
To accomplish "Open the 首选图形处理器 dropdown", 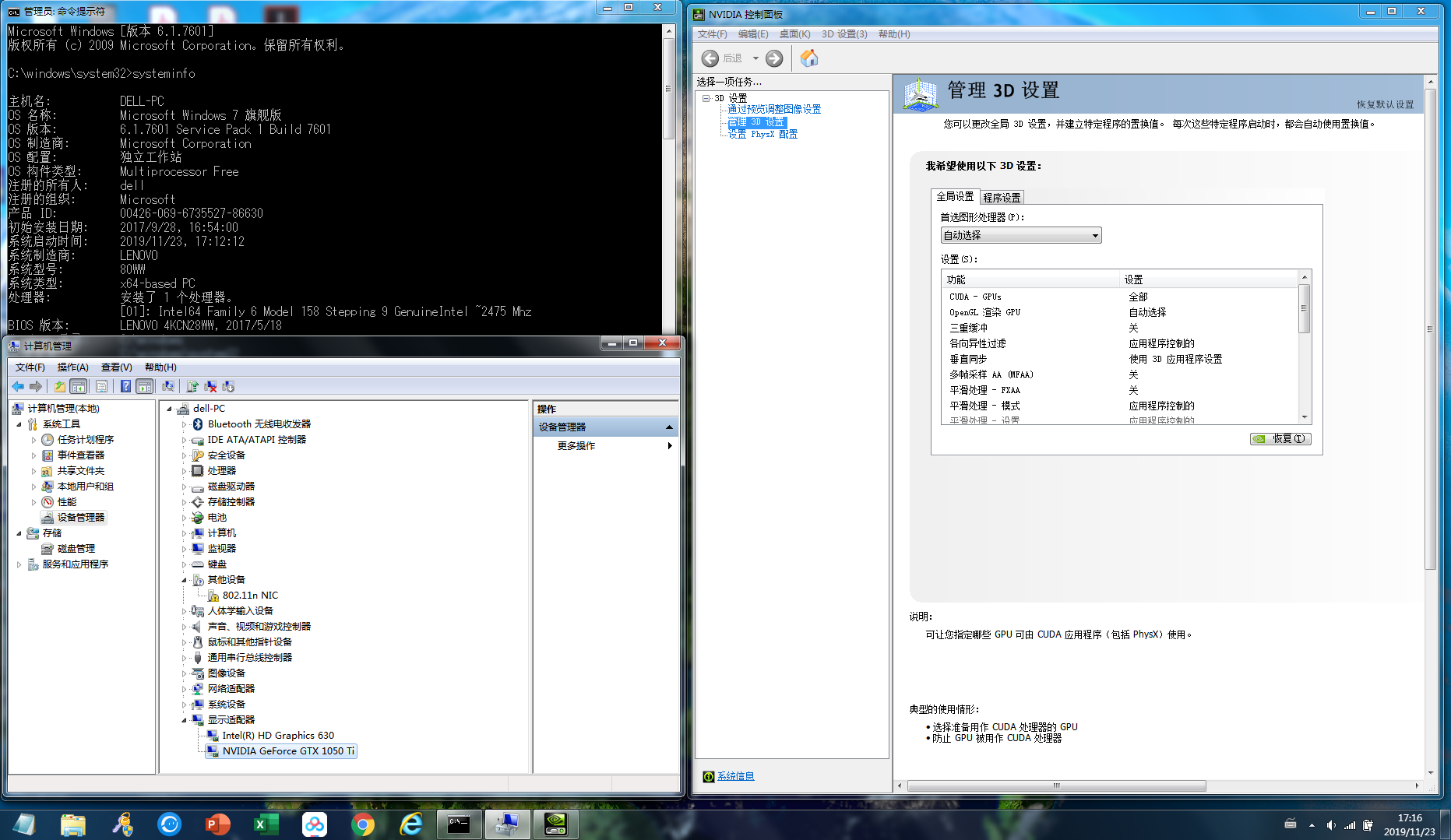I will (x=1020, y=235).
